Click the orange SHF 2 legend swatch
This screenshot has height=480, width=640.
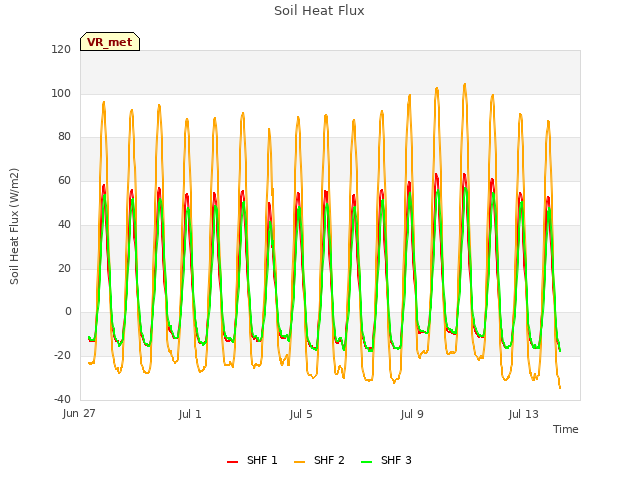click(299, 462)
